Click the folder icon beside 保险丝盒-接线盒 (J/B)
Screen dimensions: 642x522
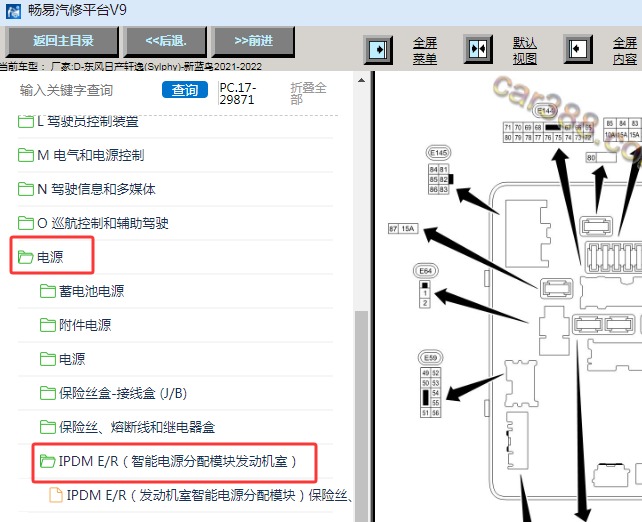47,393
